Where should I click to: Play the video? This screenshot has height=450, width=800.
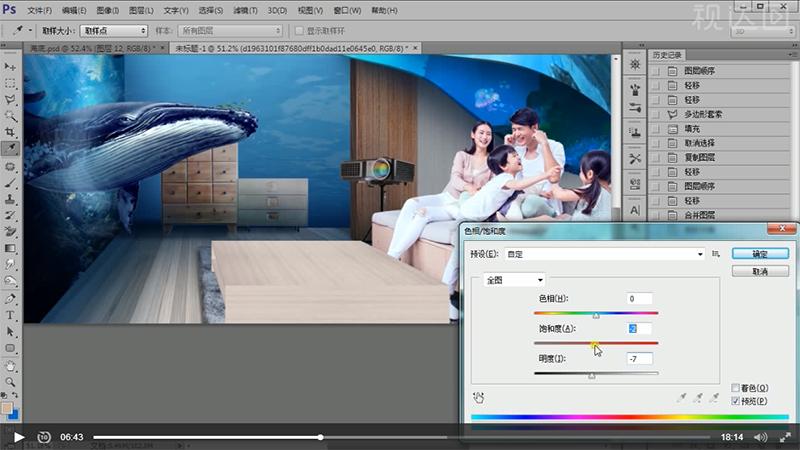tap(19, 437)
